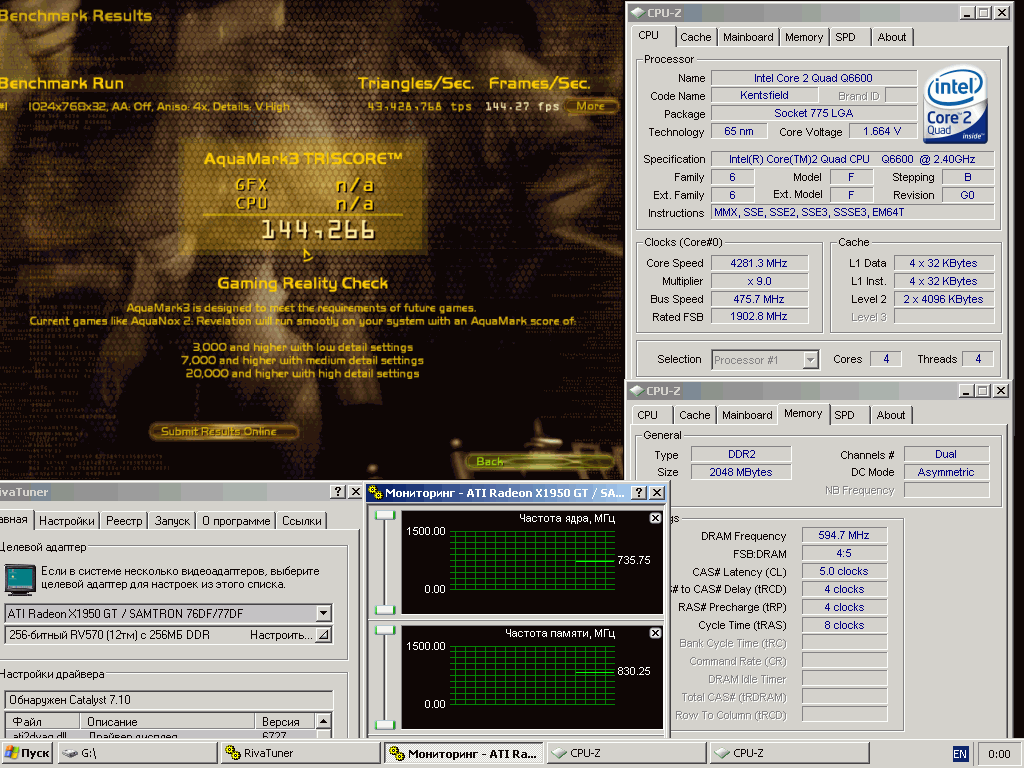The height and width of the screenshot is (768, 1024).
Task: Click the monitor adapter icon in RivaTuner
Action: click(x=20, y=580)
